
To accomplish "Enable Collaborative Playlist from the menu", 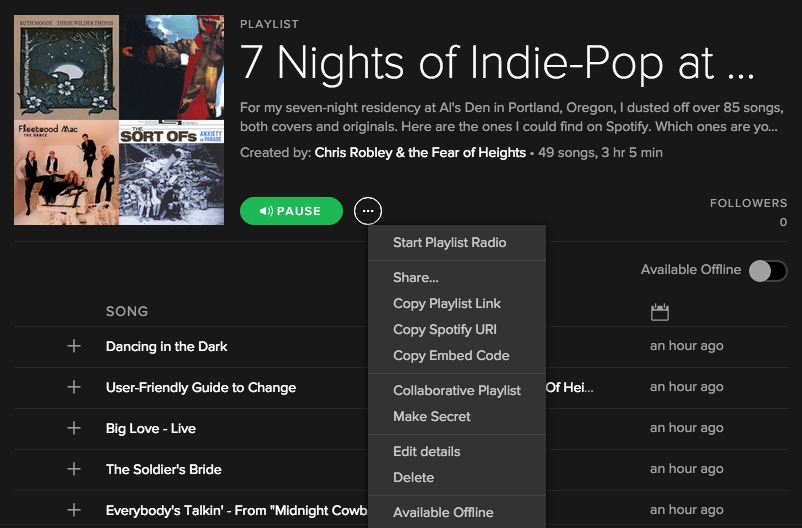I will click(x=457, y=390).
